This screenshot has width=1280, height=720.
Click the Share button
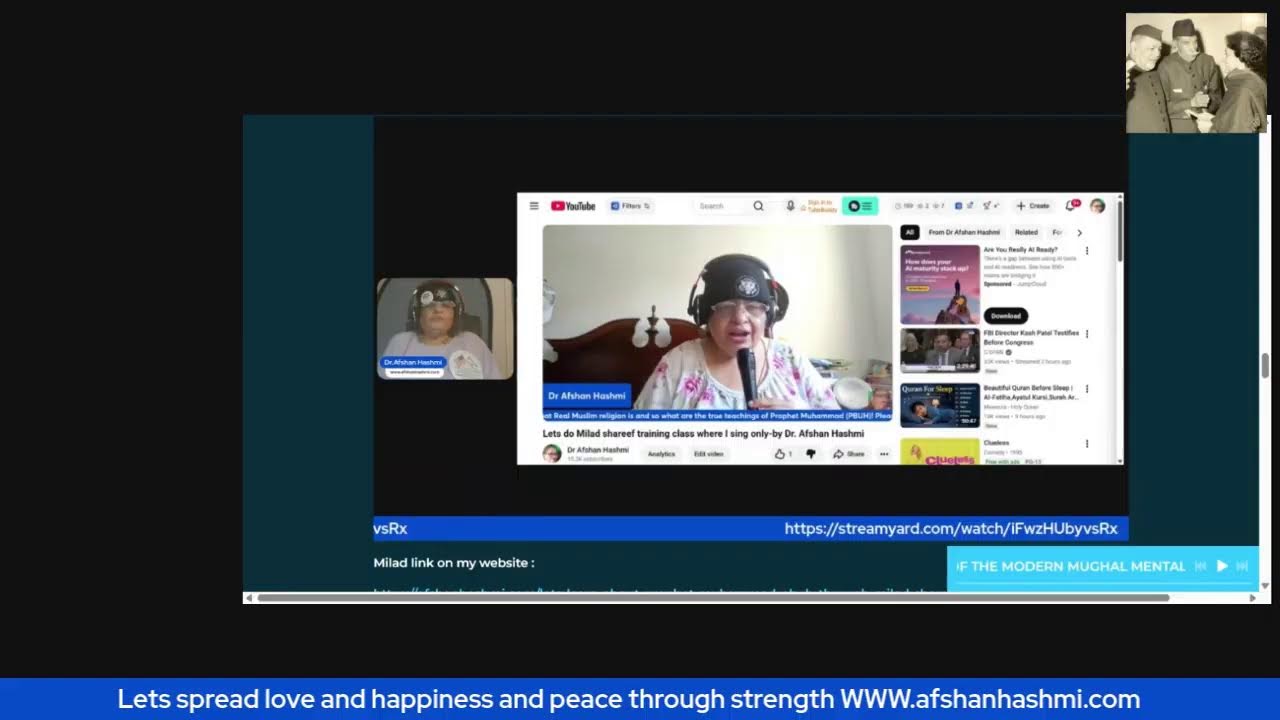[x=849, y=454]
